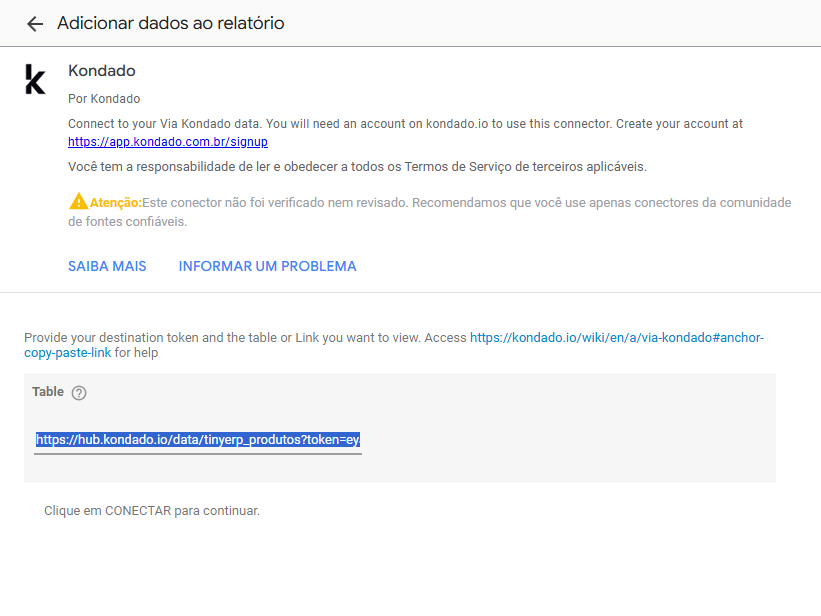Click the 'Adicionar dados ao relatório' title
Screen dimensions: 821x616
point(169,23)
